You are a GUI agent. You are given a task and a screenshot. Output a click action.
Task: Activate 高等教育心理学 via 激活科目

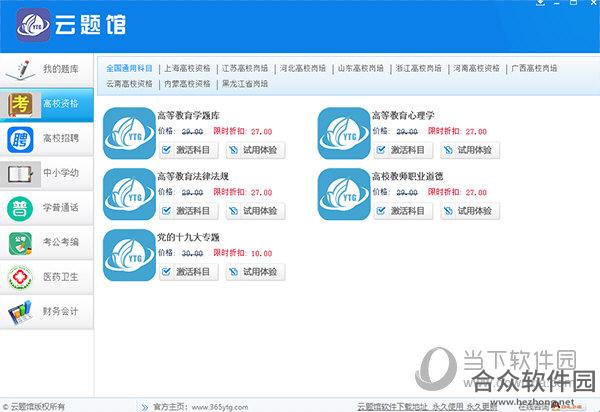[x=403, y=150]
